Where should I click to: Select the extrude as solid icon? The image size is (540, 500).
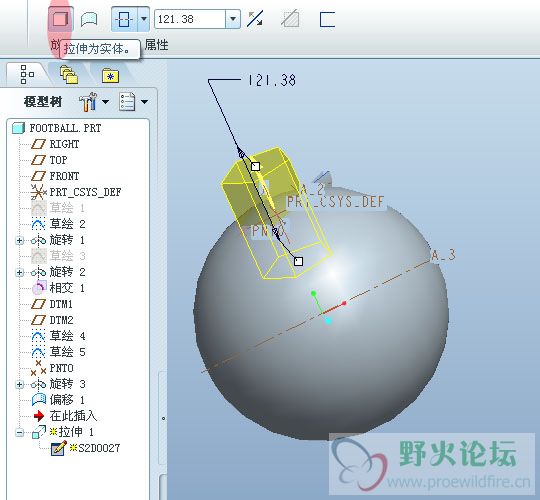[x=61, y=19]
